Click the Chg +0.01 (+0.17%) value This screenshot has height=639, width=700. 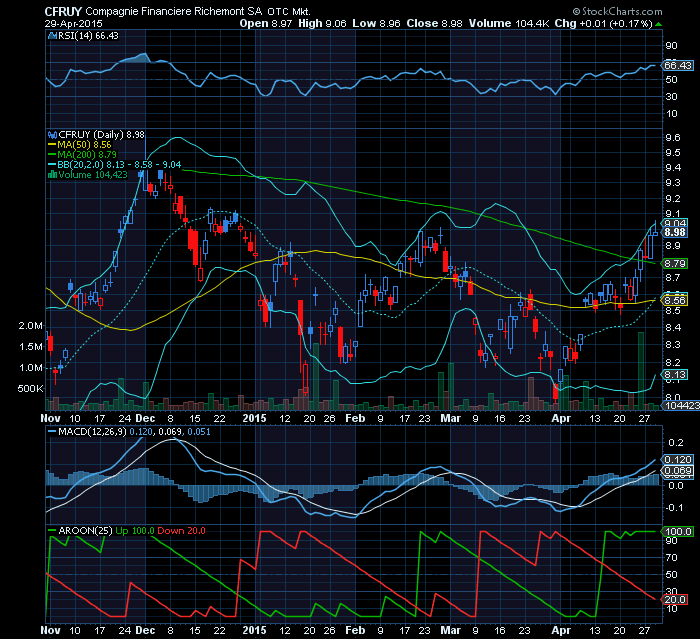[x=604, y=24]
